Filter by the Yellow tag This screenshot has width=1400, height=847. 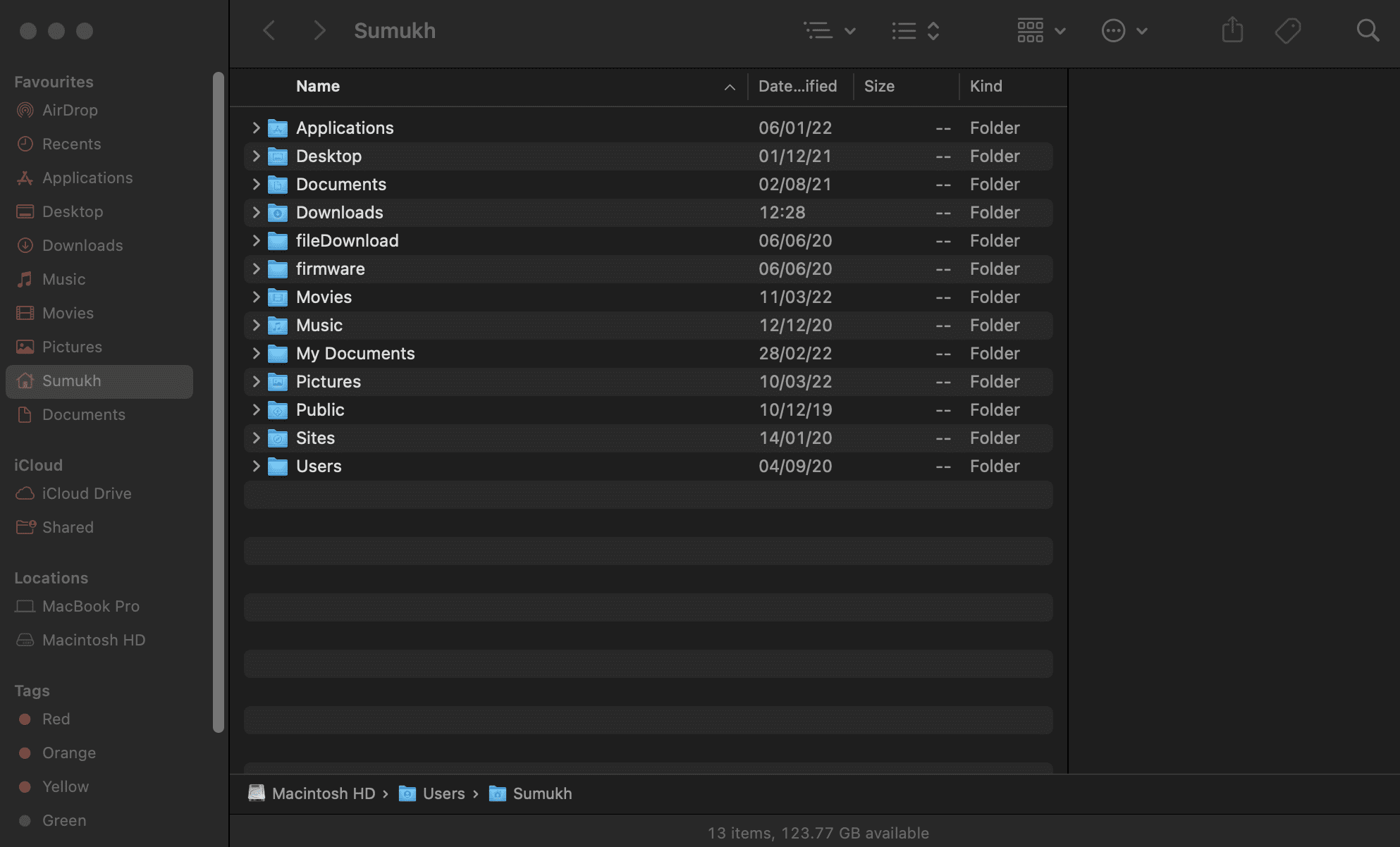(99, 786)
